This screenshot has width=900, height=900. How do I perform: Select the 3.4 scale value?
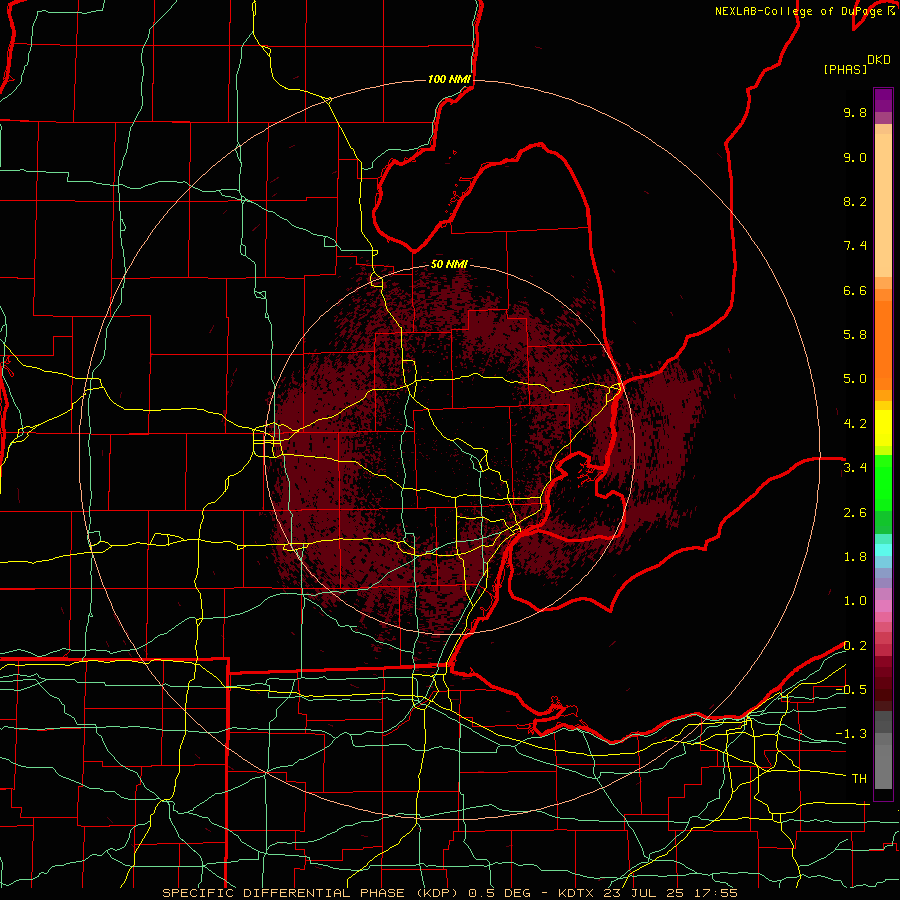tap(855, 468)
